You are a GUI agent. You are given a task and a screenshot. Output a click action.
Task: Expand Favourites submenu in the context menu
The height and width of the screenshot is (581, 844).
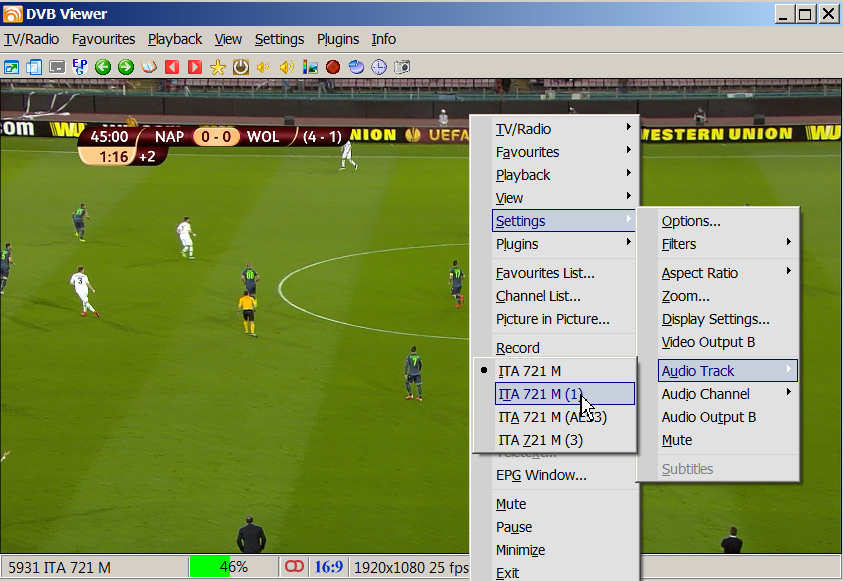point(564,152)
